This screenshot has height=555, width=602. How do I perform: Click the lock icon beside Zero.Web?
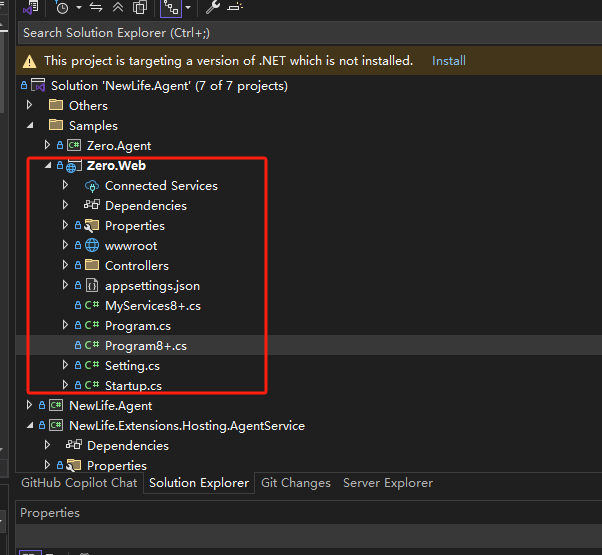[x=60, y=165]
